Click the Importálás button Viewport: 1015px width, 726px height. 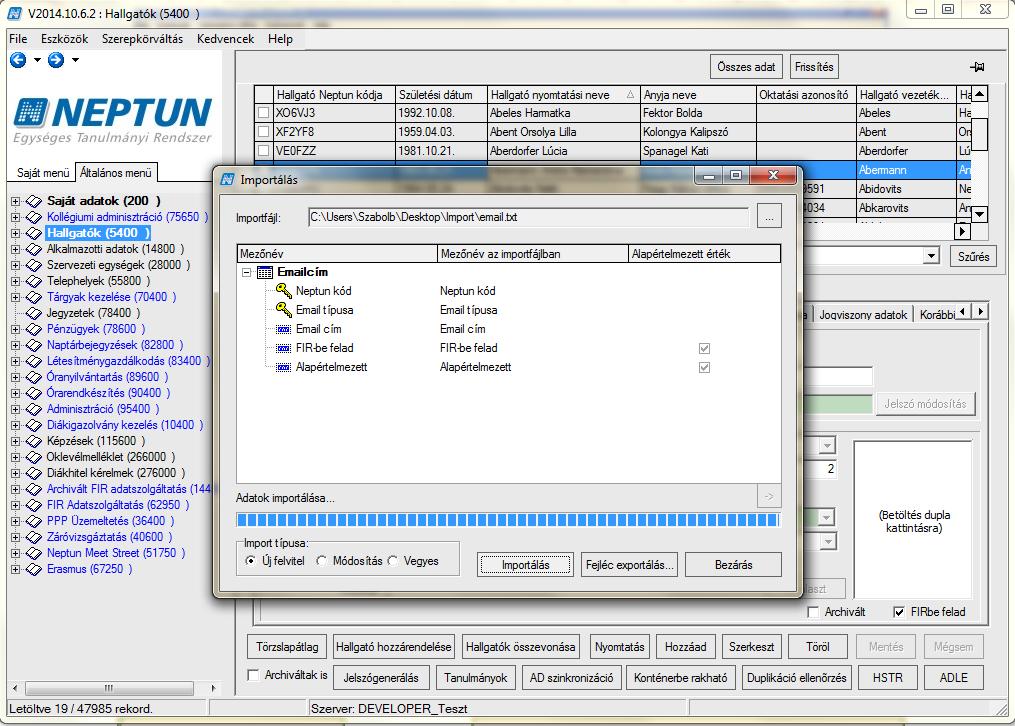pos(525,565)
